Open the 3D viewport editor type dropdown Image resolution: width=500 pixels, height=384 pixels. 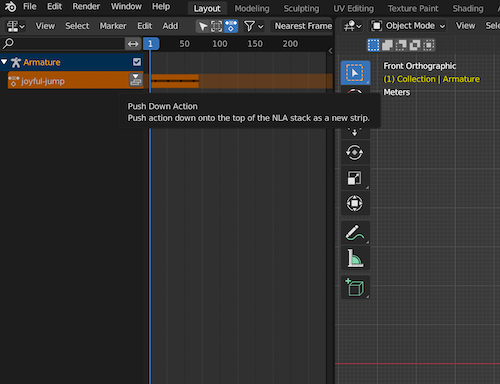(x=353, y=26)
